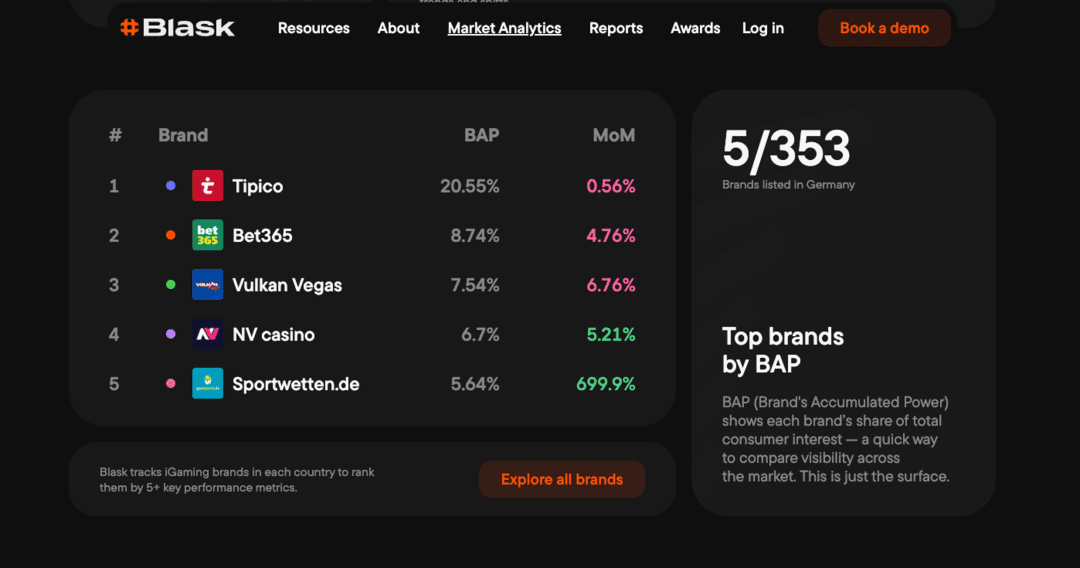Click the blue dot beside Tipico
This screenshot has width=1080, height=568.
coord(171,186)
